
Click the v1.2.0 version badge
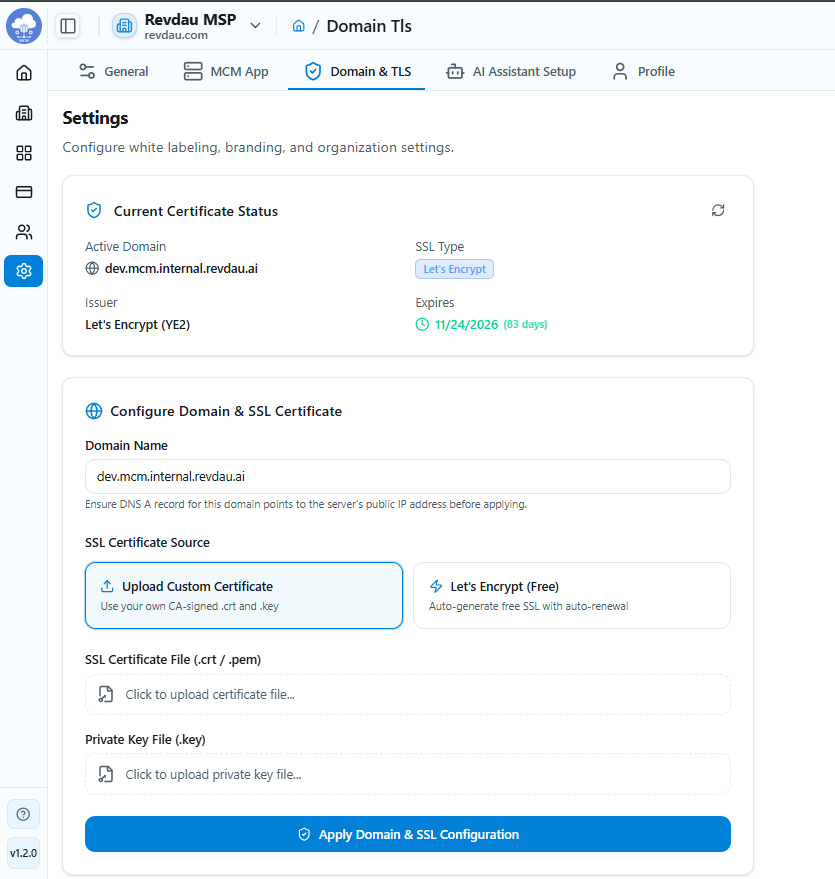(x=23, y=853)
